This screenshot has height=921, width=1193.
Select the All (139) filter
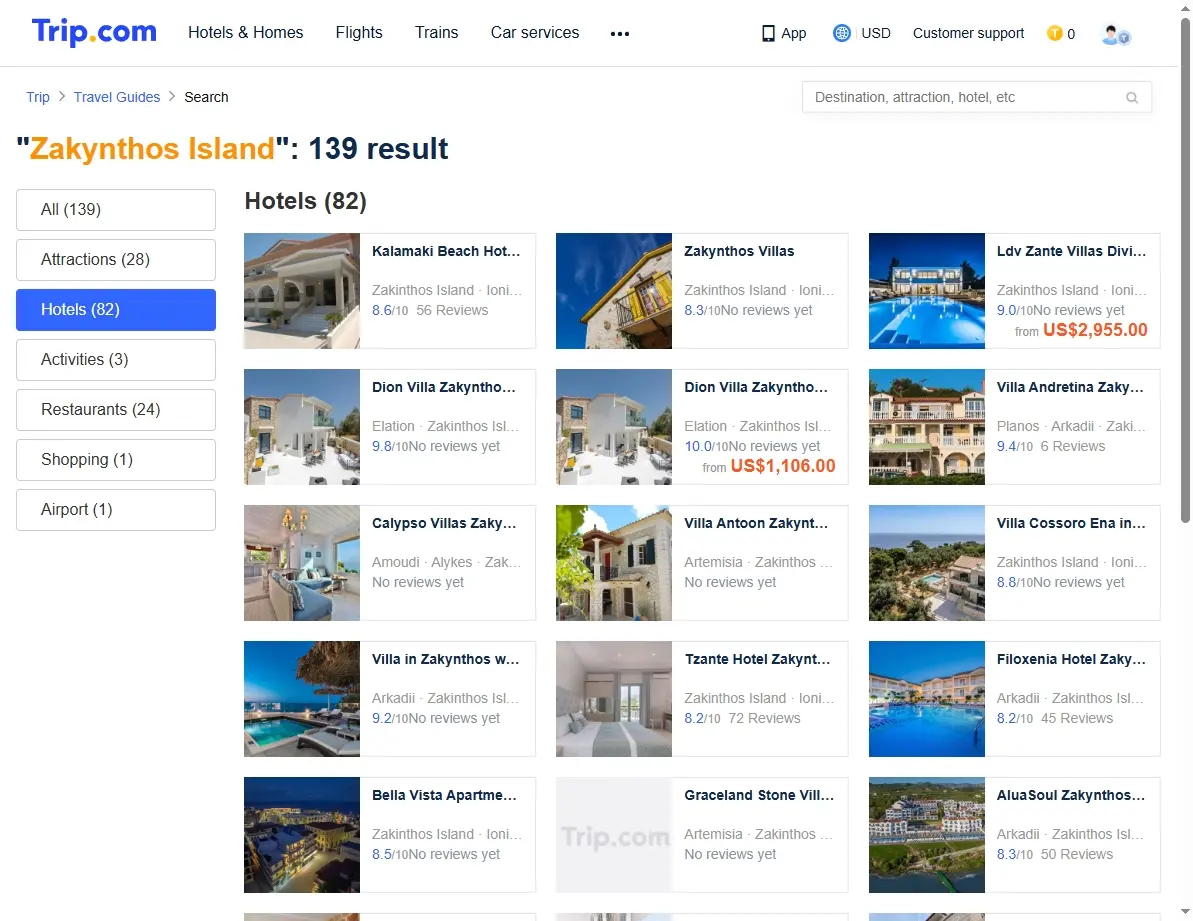pos(116,210)
